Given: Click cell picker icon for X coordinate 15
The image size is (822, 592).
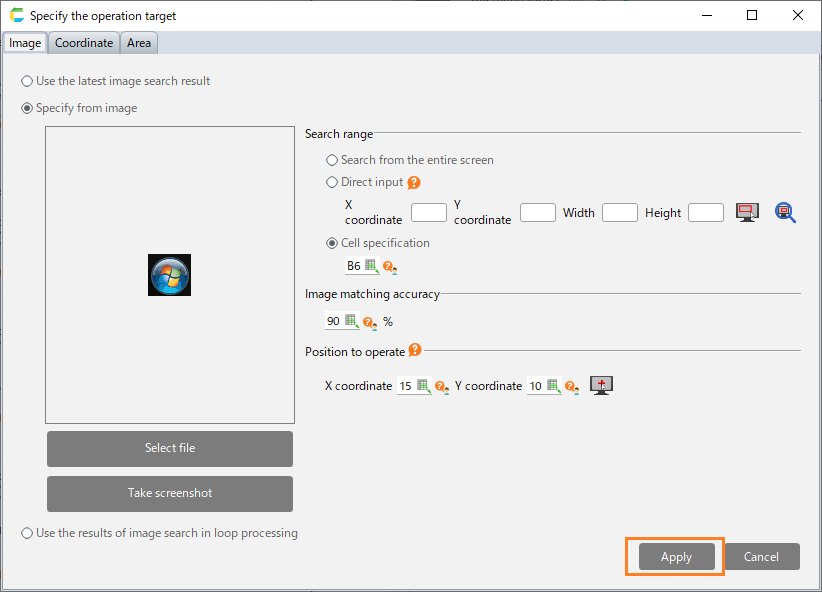Looking at the screenshot, I should 423,385.
